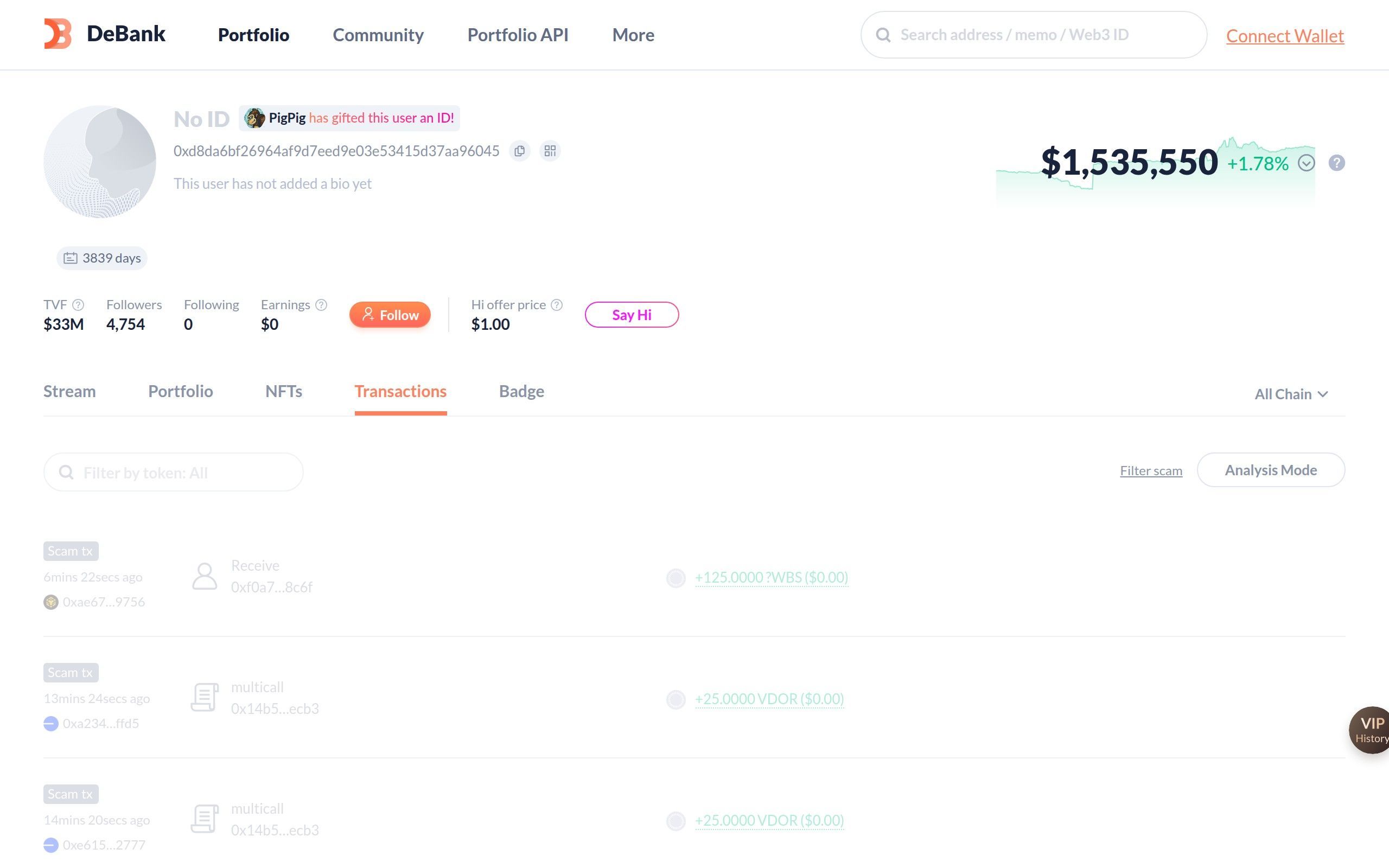Click the magnifier icon in the search bar
This screenshot has height=868, width=1389.
[x=883, y=34]
